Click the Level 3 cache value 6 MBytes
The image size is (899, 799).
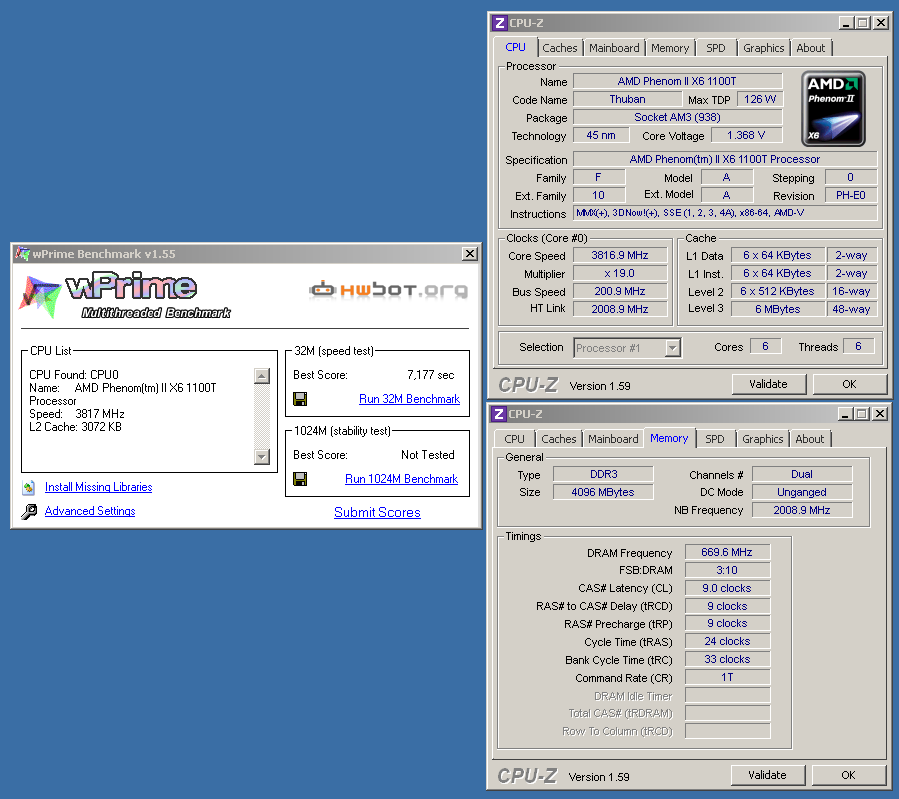(778, 309)
